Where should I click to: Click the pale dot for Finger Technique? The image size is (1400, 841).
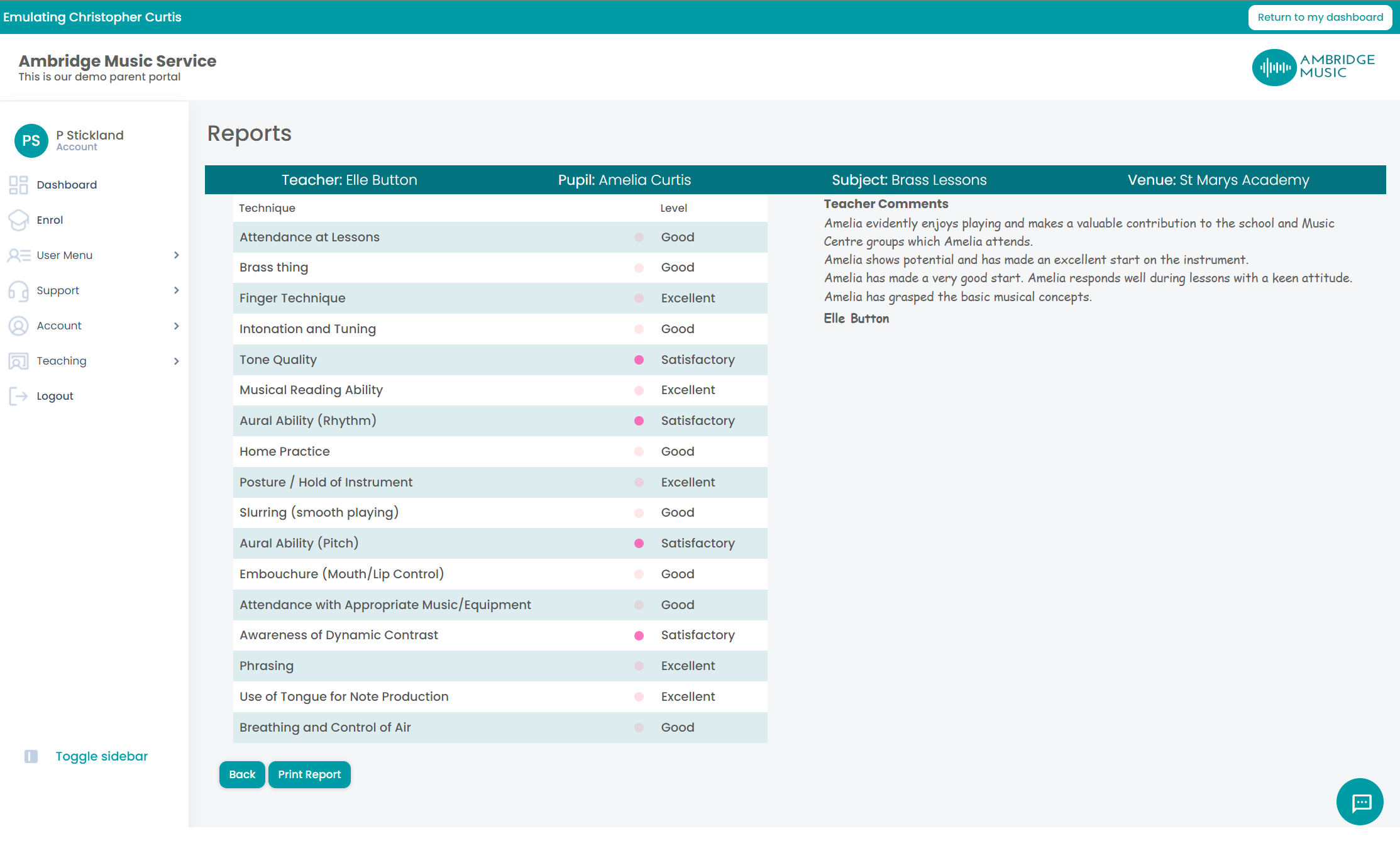pyautogui.click(x=639, y=299)
